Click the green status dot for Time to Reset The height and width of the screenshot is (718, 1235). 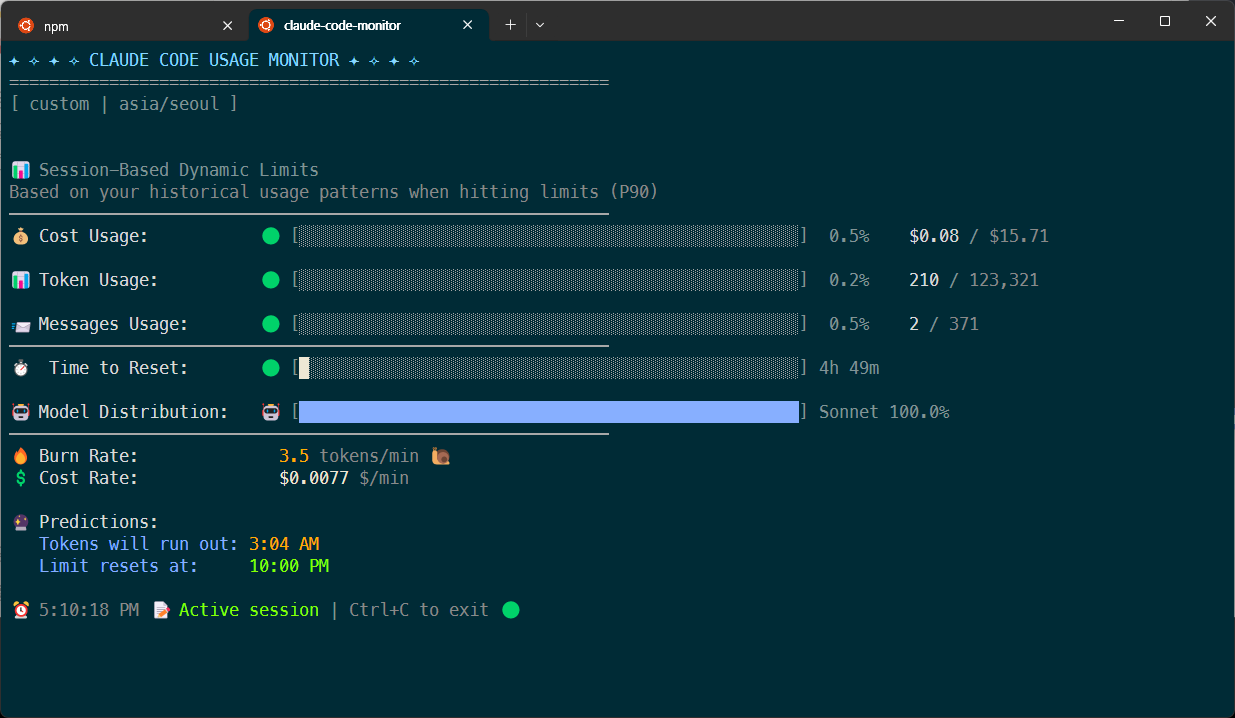pyautogui.click(x=270, y=369)
